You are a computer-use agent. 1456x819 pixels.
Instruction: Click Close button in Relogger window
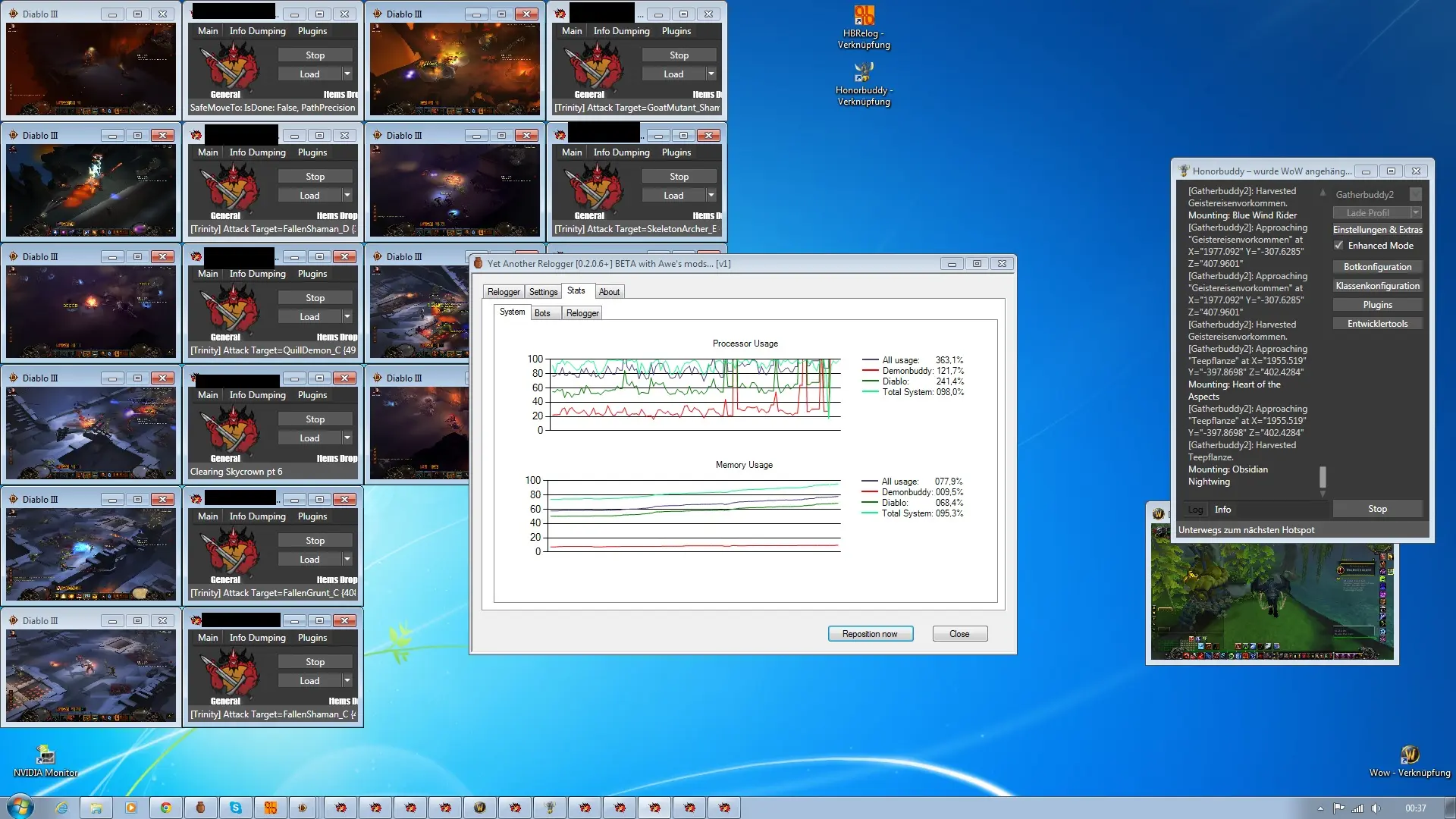[959, 634]
